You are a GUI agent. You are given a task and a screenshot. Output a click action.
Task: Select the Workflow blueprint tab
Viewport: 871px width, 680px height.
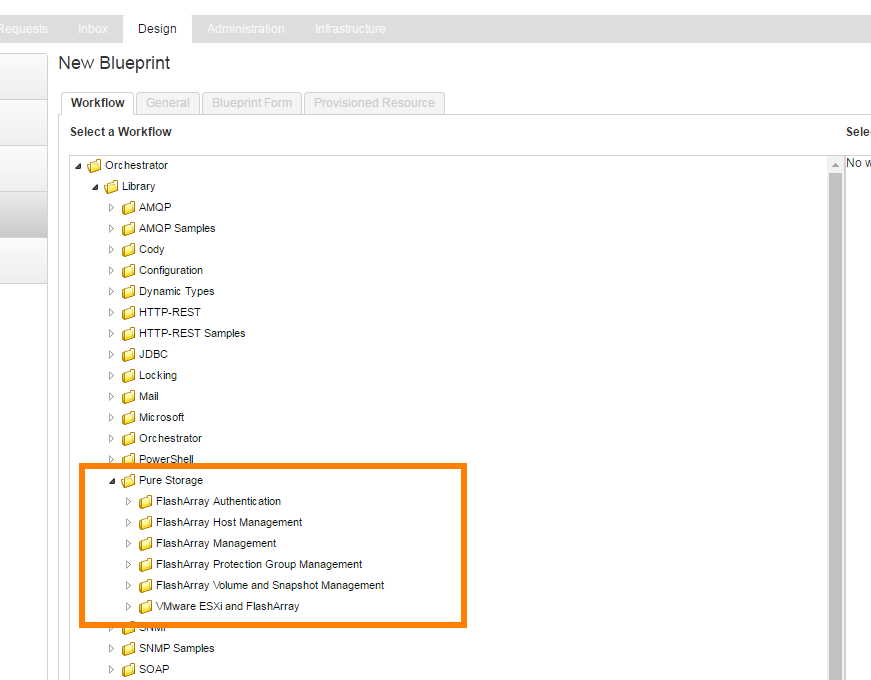[x=98, y=103]
